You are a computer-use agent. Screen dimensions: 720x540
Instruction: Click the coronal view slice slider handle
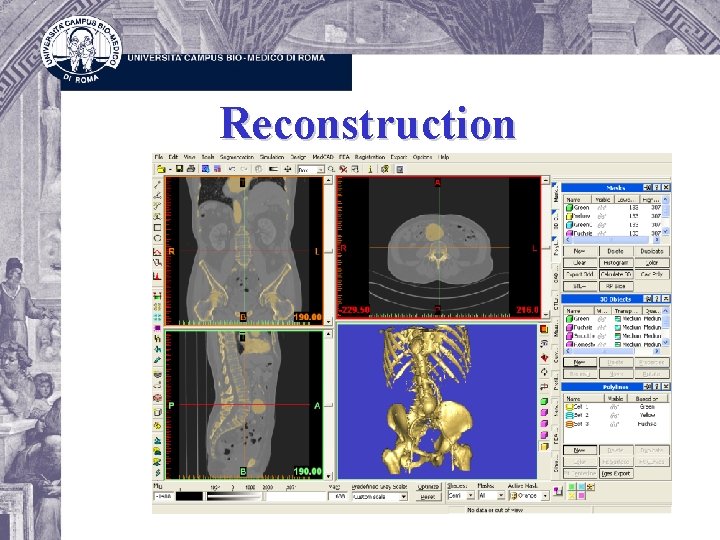328,252
